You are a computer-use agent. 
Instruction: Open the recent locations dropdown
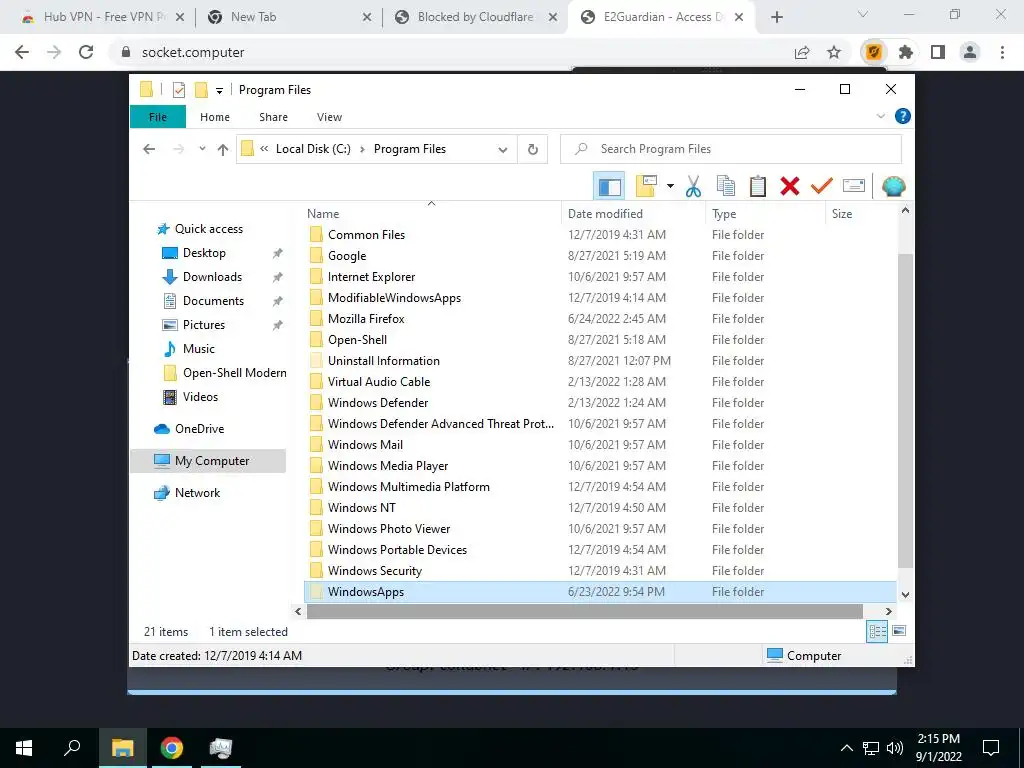pyautogui.click(x=202, y=149)
